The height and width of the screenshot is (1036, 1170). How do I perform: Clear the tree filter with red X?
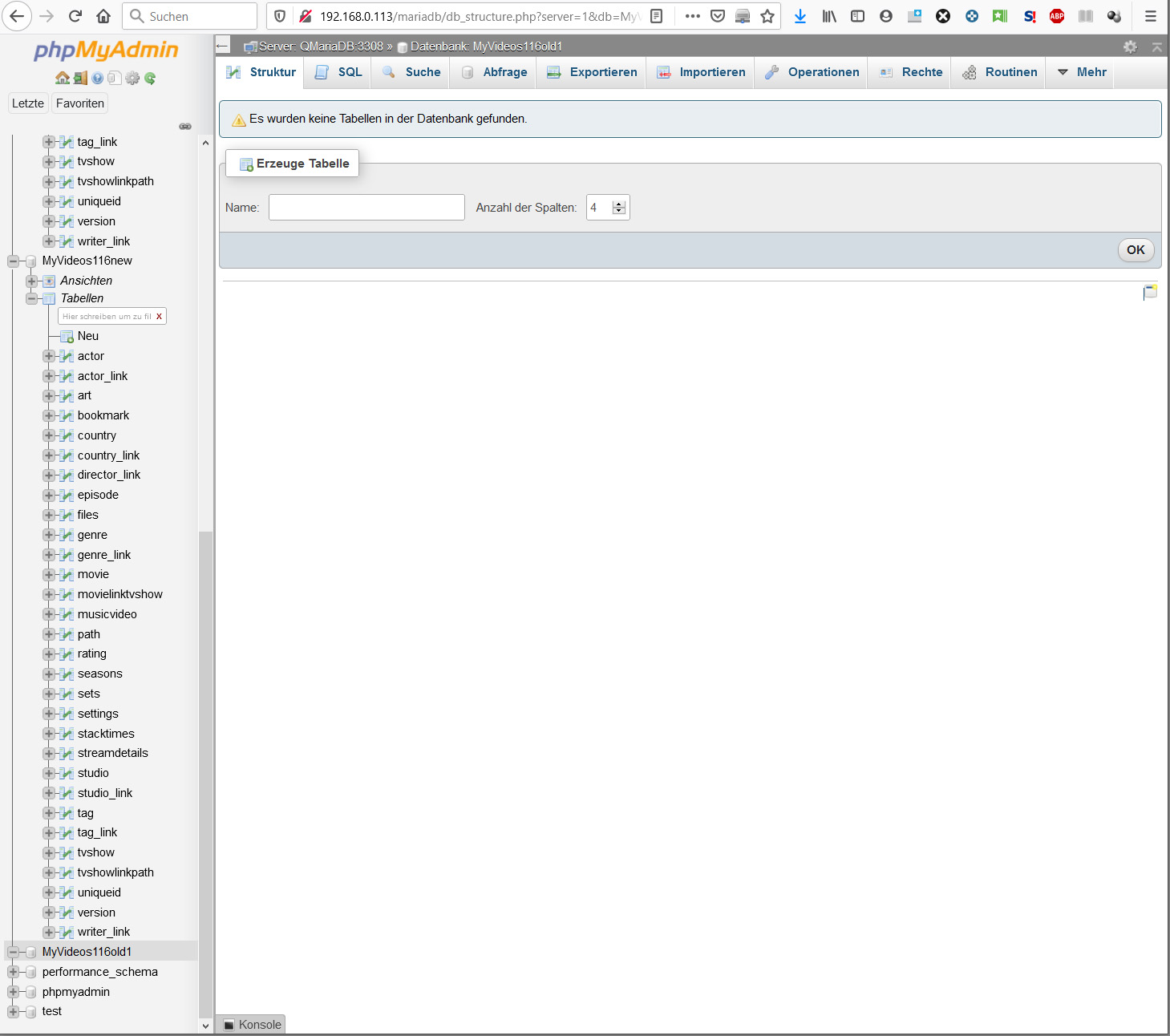click(159, 317)
